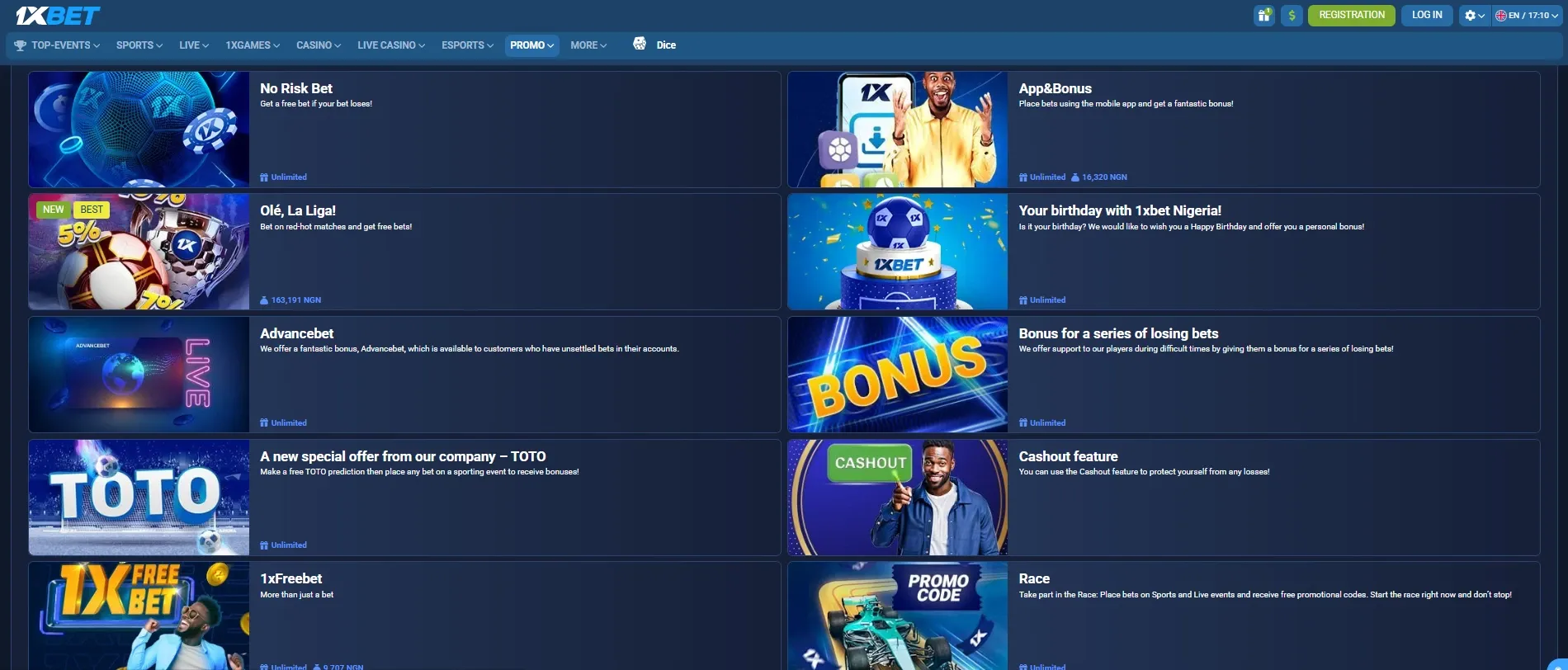Open the TOTO special offer title
The width and height of the screenshot is (1568, 670).
[x=403, y=456]
